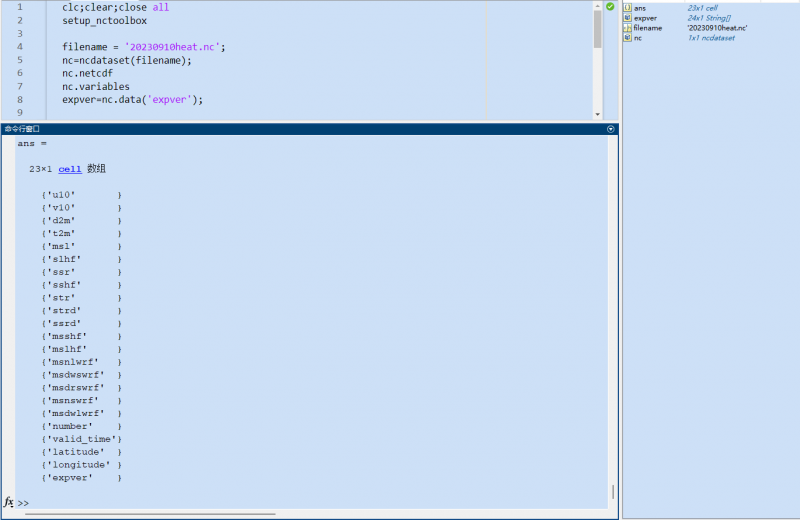This screenshot has width=800, height=520.
Task: Select the ans variable icon in workspace
Action: (x=627, y=8)
